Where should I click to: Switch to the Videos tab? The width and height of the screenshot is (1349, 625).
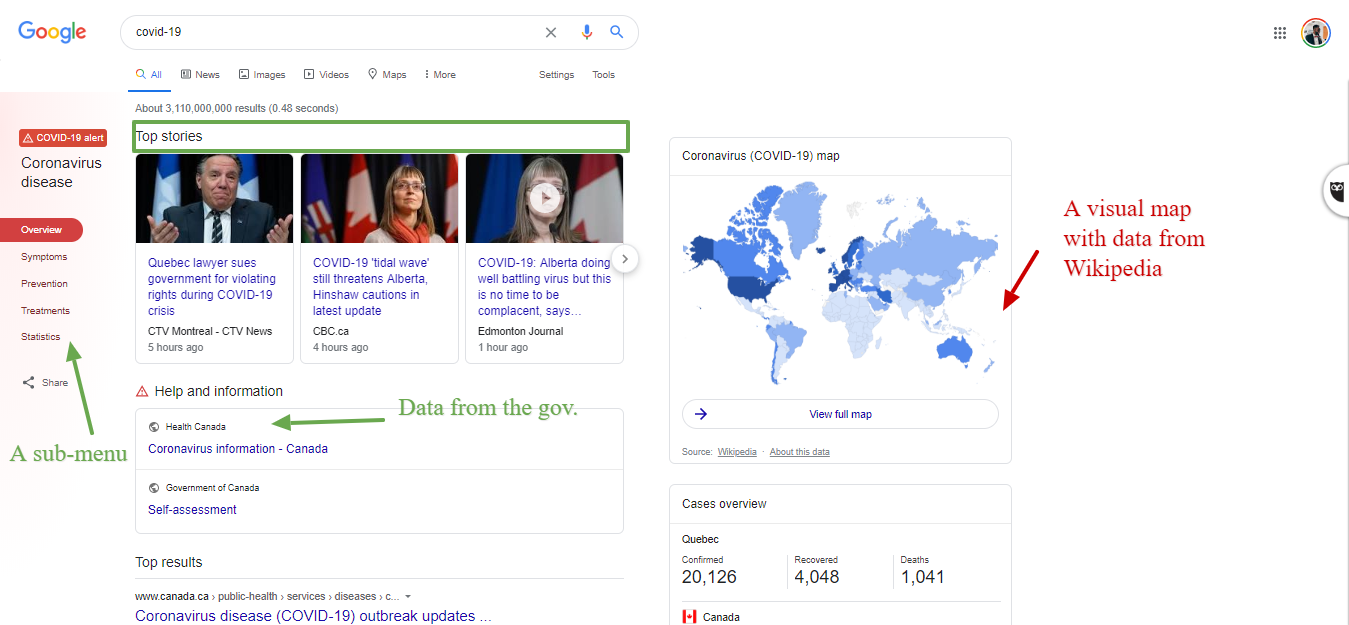[327, 75]
